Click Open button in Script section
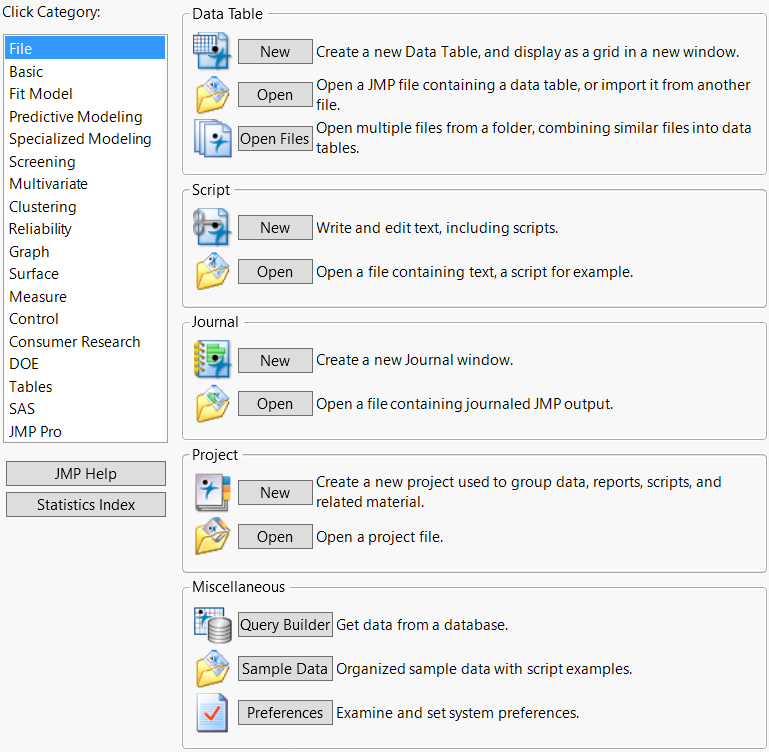Viewport: 769px width, 752px height. pyautogui.click(x=275, y=272)
